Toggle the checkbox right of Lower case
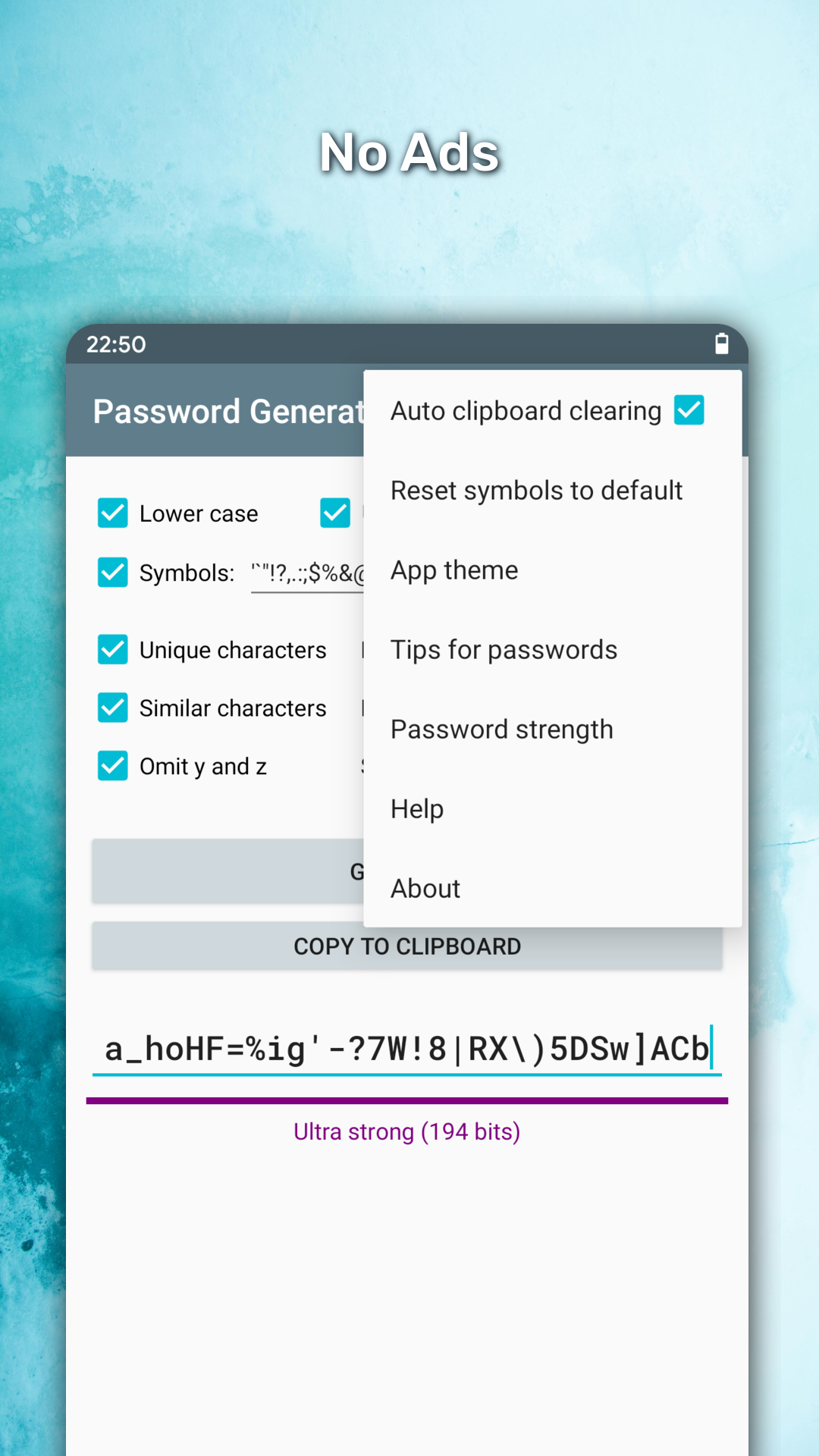The width and height of the screenshot is (819, 1456). [334, 513]
